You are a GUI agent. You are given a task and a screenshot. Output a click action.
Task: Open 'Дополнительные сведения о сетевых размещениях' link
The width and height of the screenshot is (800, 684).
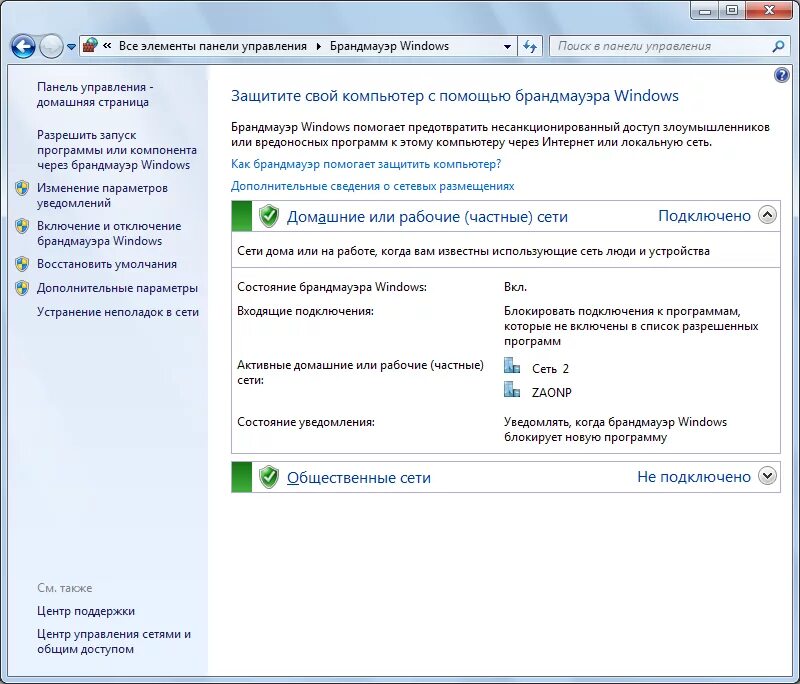tap(372, 186)
